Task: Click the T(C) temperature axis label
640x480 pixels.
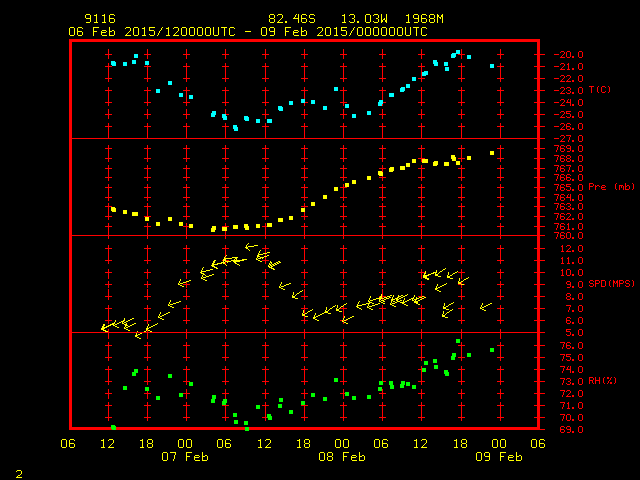Action: 600,90
